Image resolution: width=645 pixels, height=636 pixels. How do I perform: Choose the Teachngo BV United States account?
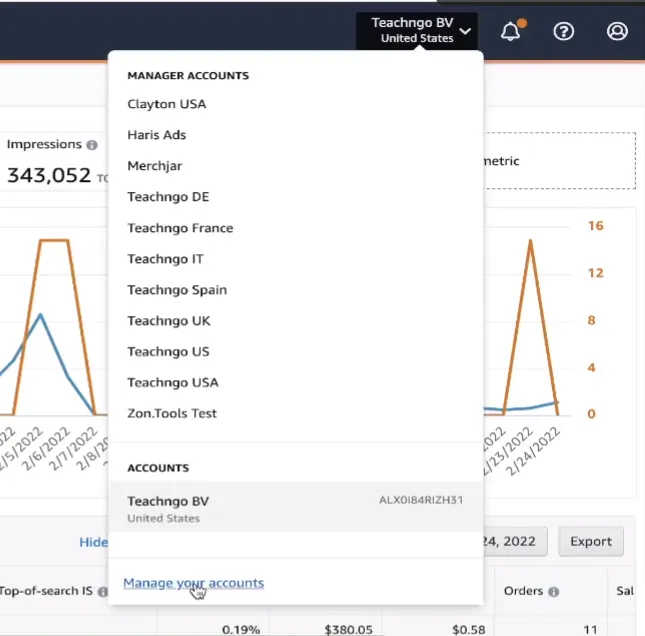(295, 508)
